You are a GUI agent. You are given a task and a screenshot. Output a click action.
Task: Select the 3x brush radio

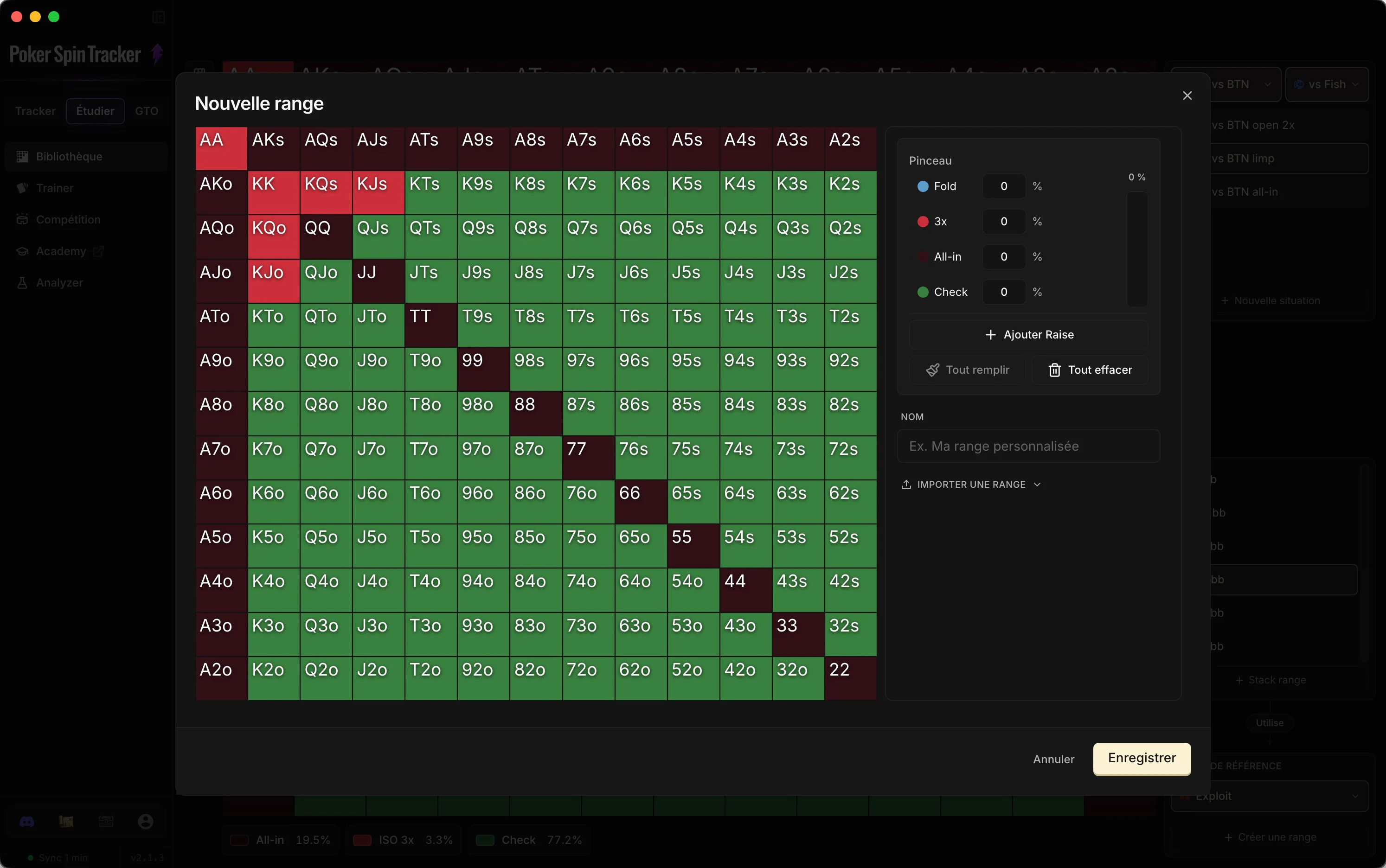[x=923, y=222]
